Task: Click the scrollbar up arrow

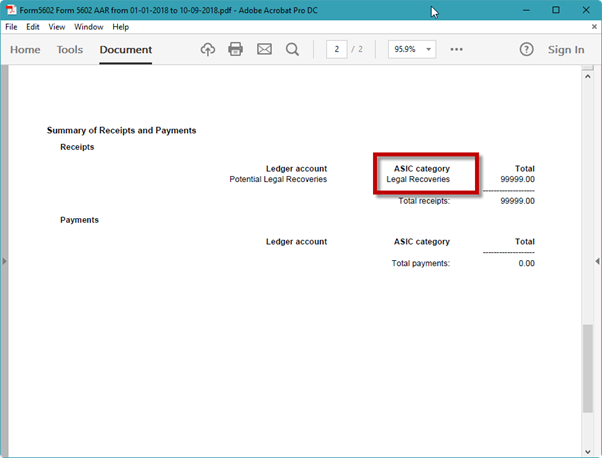Action: (x=587, y=74)
